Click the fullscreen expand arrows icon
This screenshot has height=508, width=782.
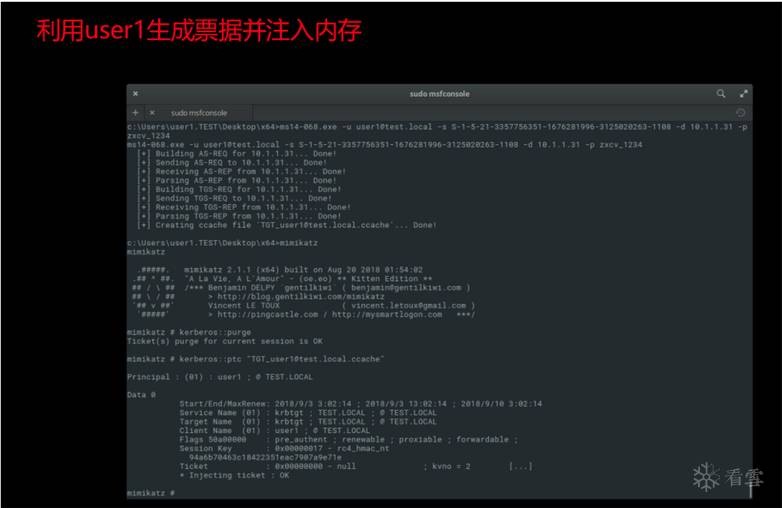[744, 93]
